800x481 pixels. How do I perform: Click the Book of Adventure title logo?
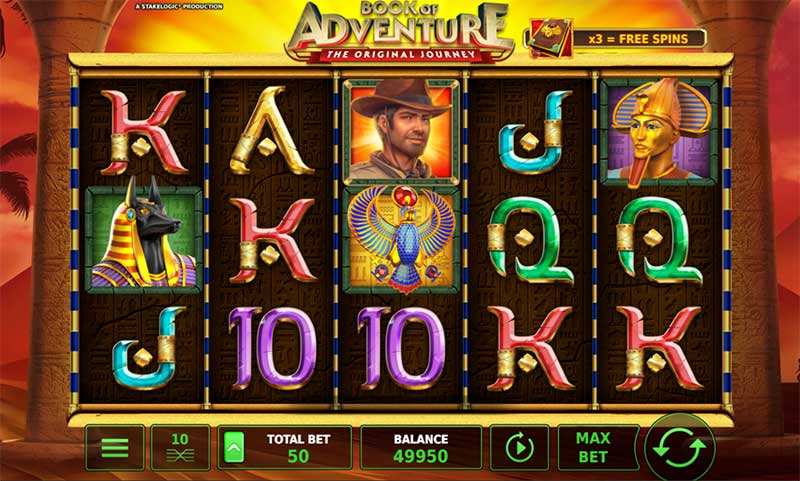[401, 32]
